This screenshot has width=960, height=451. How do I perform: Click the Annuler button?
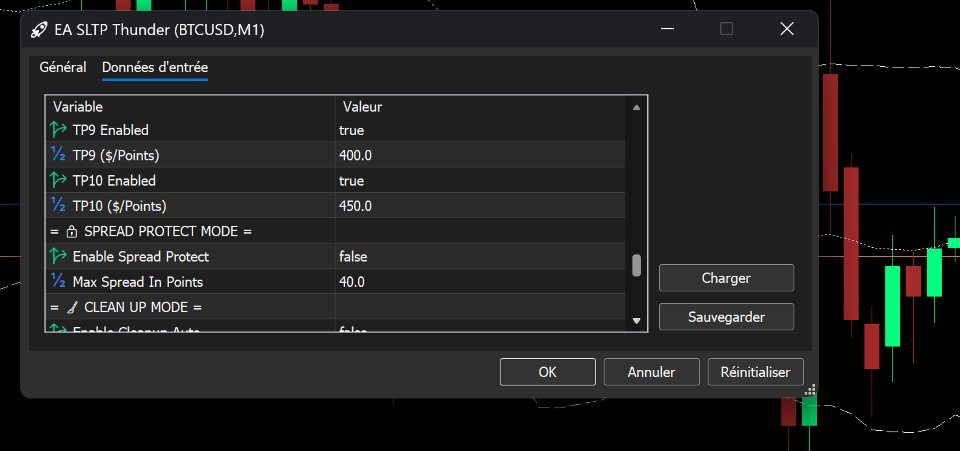point(651,372)
